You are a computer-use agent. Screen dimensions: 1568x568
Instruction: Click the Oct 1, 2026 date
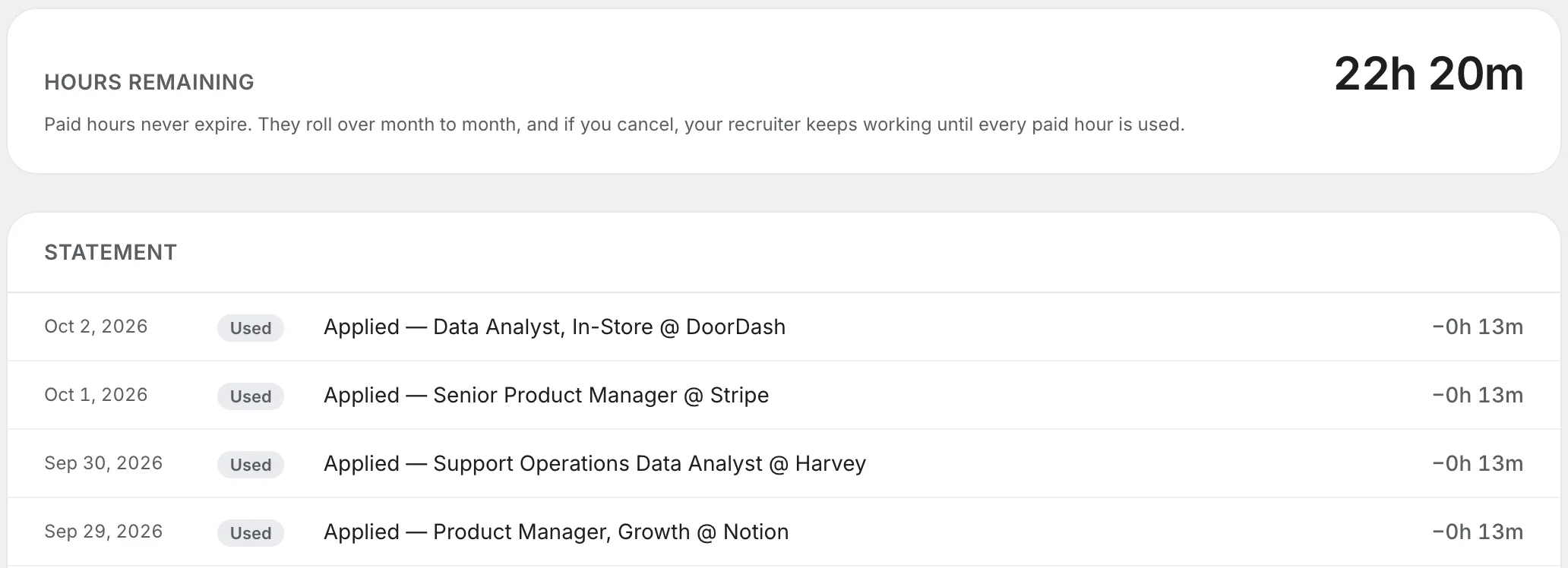tap(96, 395)
